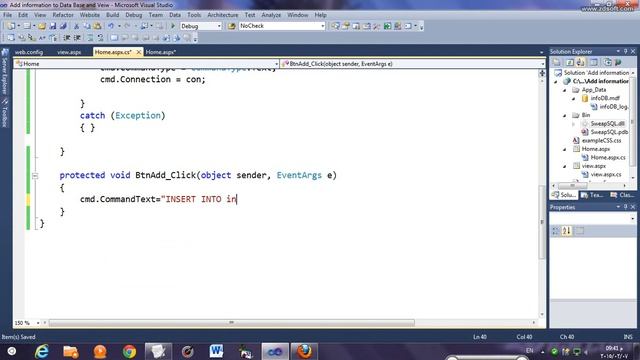640x360 pixels.
Task: Open Server Explorer side tab
Action: pyautogui.click(x=5, y=71)
